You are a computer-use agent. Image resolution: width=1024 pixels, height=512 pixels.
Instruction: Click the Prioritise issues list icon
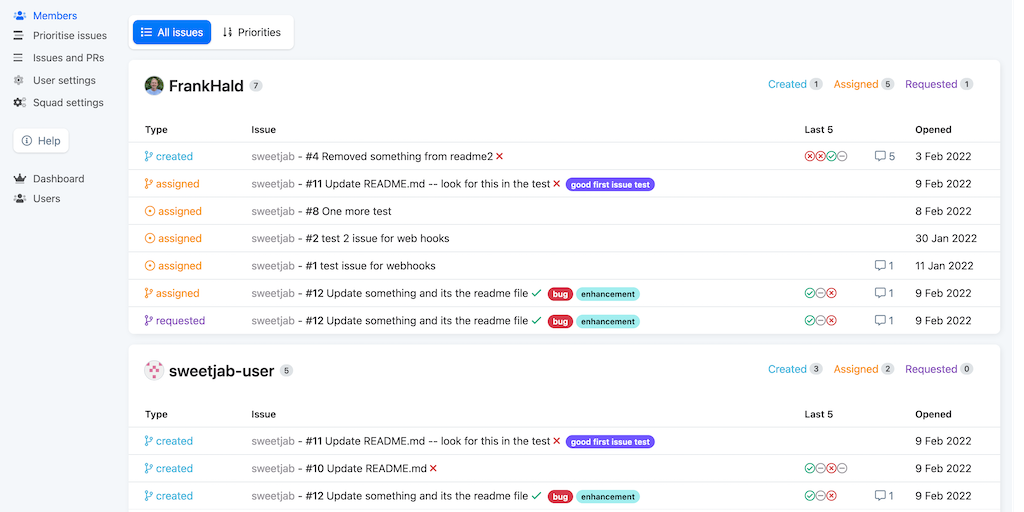pyautogui.click(x=19, y=36)
